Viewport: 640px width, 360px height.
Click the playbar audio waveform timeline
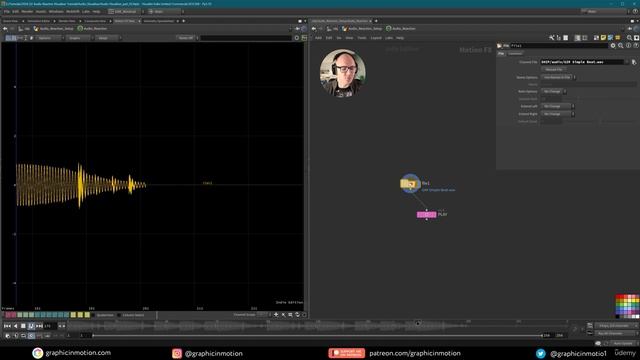[317, 326]
